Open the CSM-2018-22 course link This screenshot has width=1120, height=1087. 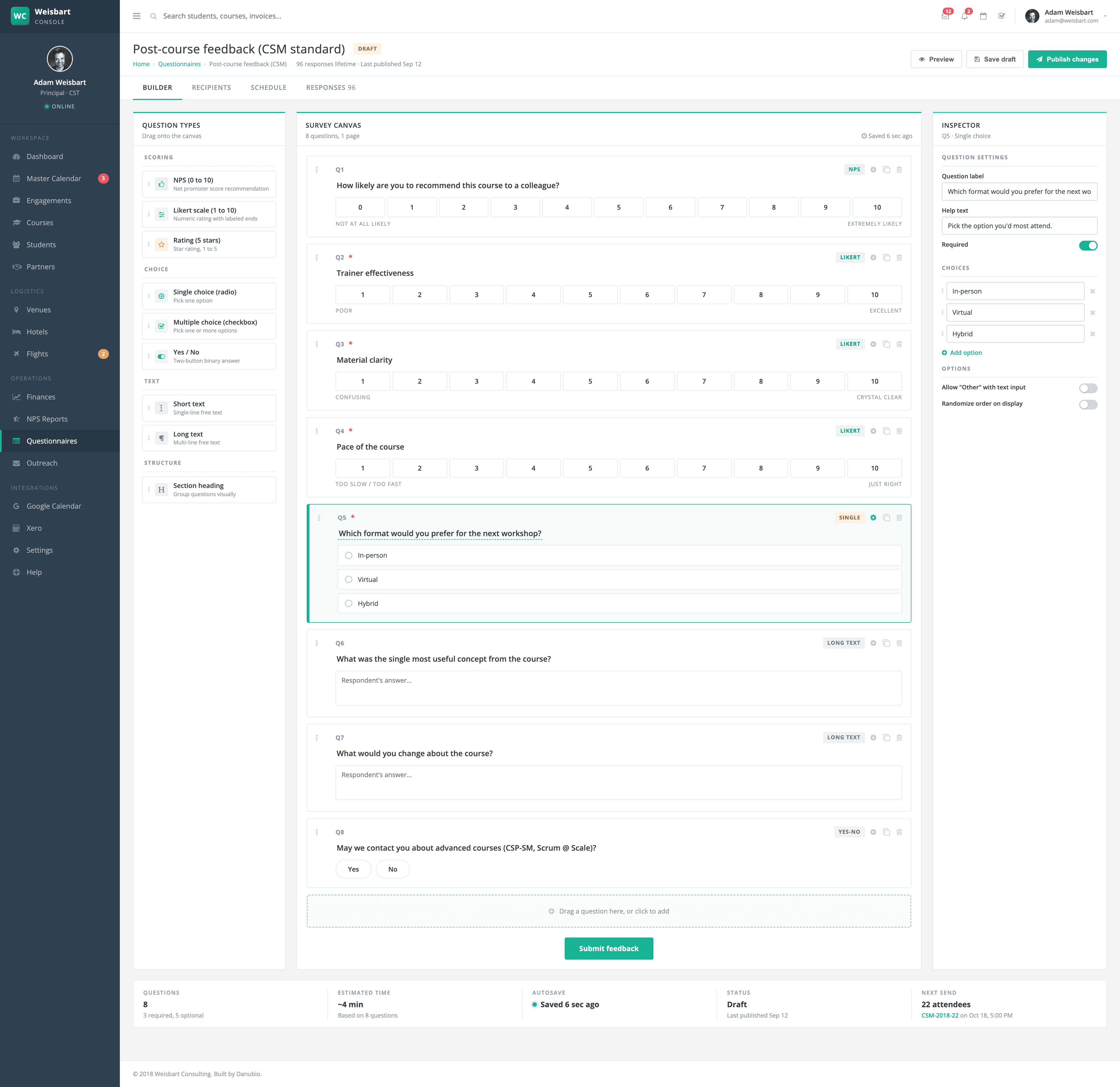[x=940, y=1016]
